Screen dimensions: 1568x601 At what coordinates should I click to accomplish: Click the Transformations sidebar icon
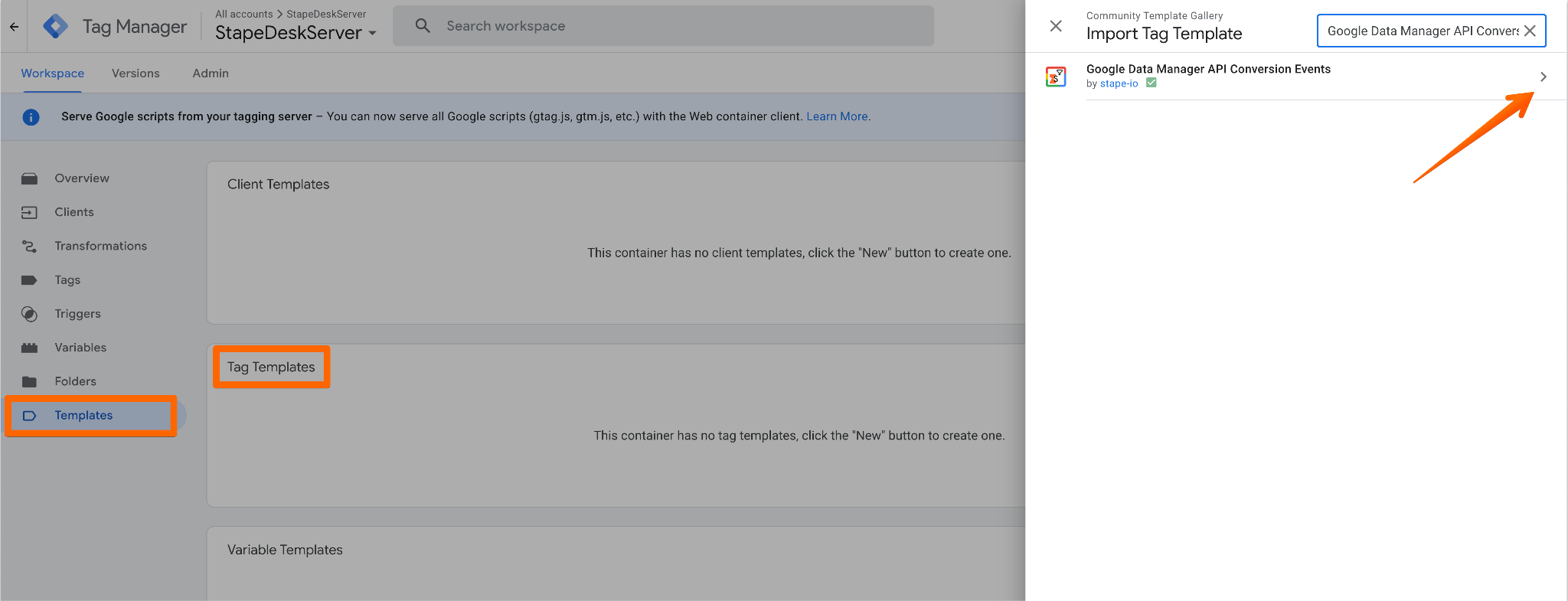[x=29, y=246]
